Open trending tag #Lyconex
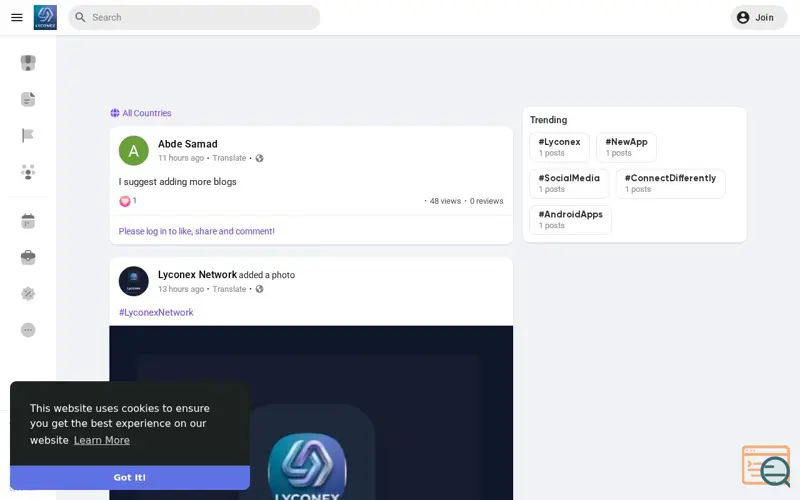 (x=559, y=147)
